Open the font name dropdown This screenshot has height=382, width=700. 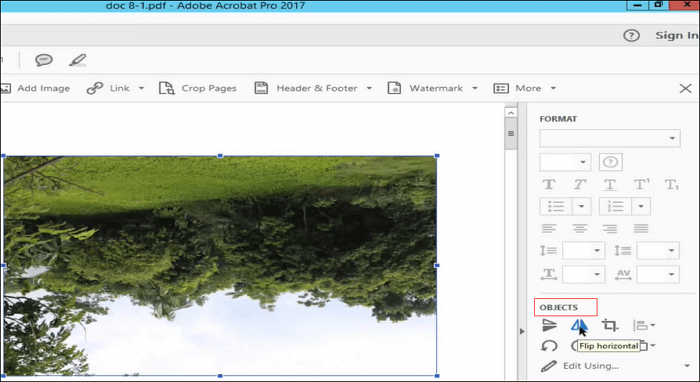tap(610, 138)
